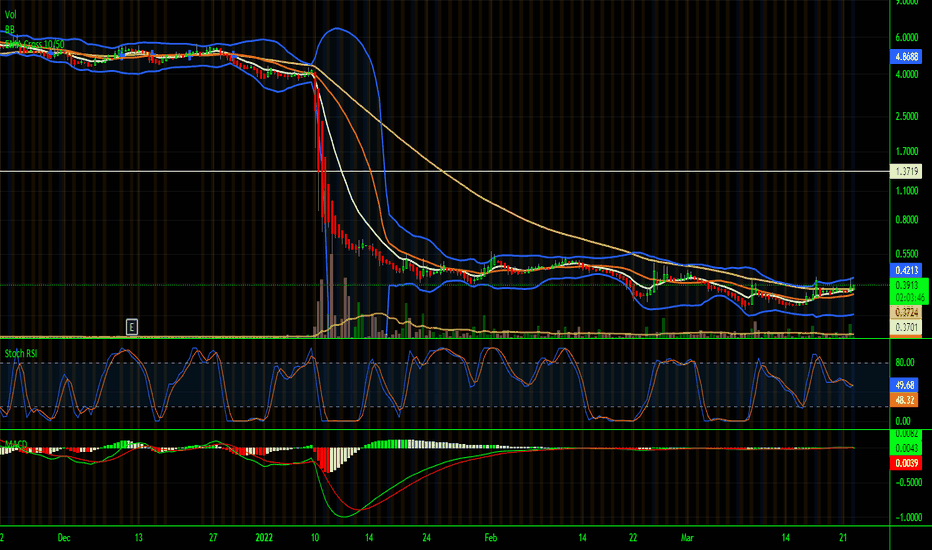Click the 6.0000 price axis tick

tap(907, 37)
